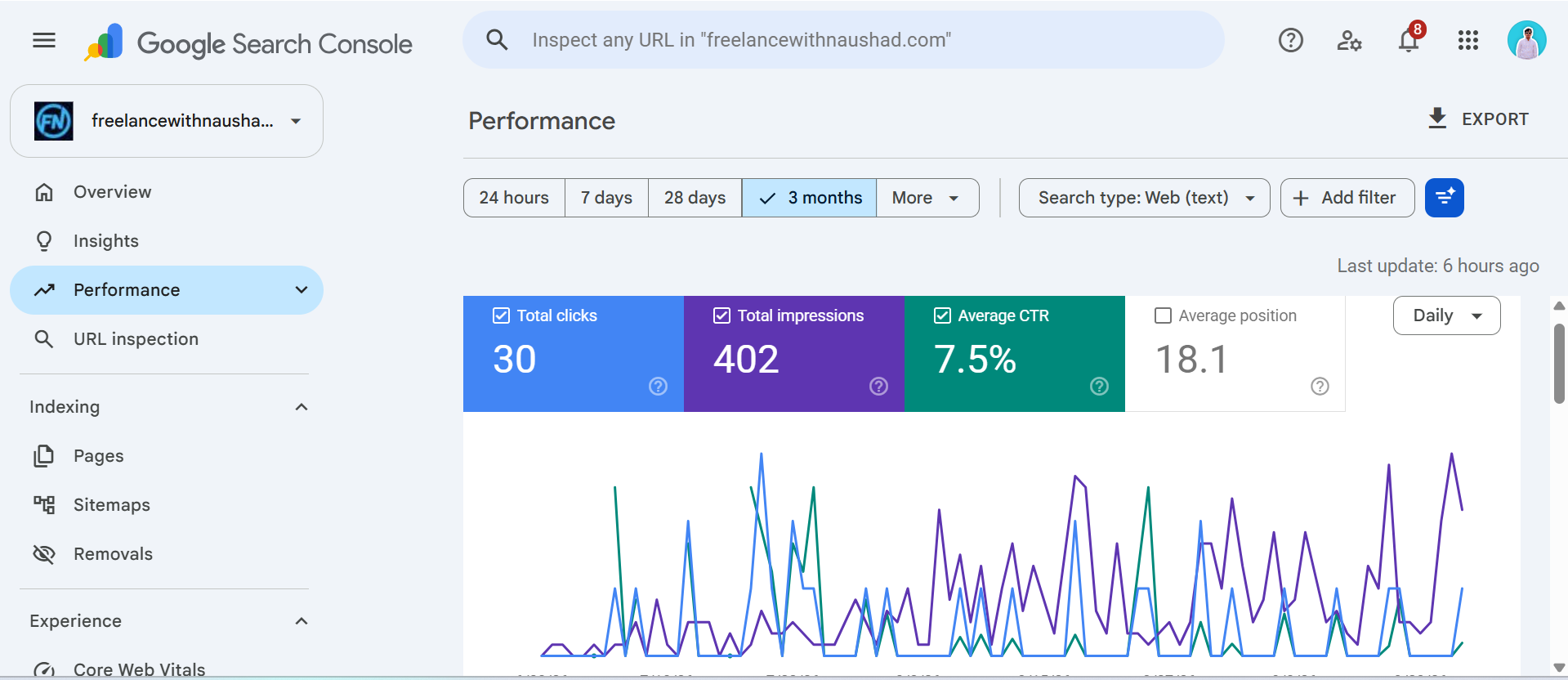The height and width of the screenshot is (680, 1568).
Task: Select the 28 days date range
Action: click(695, 198)
